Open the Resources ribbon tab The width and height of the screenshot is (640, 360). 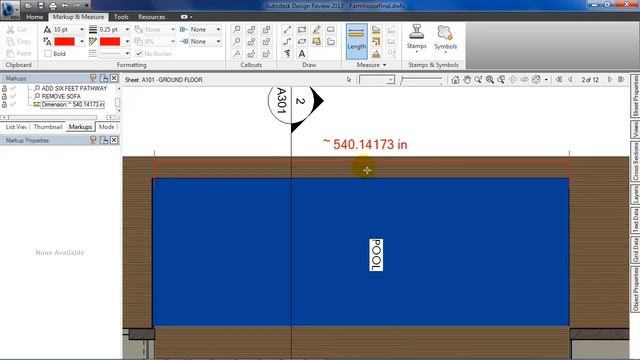tap(151, 17)
